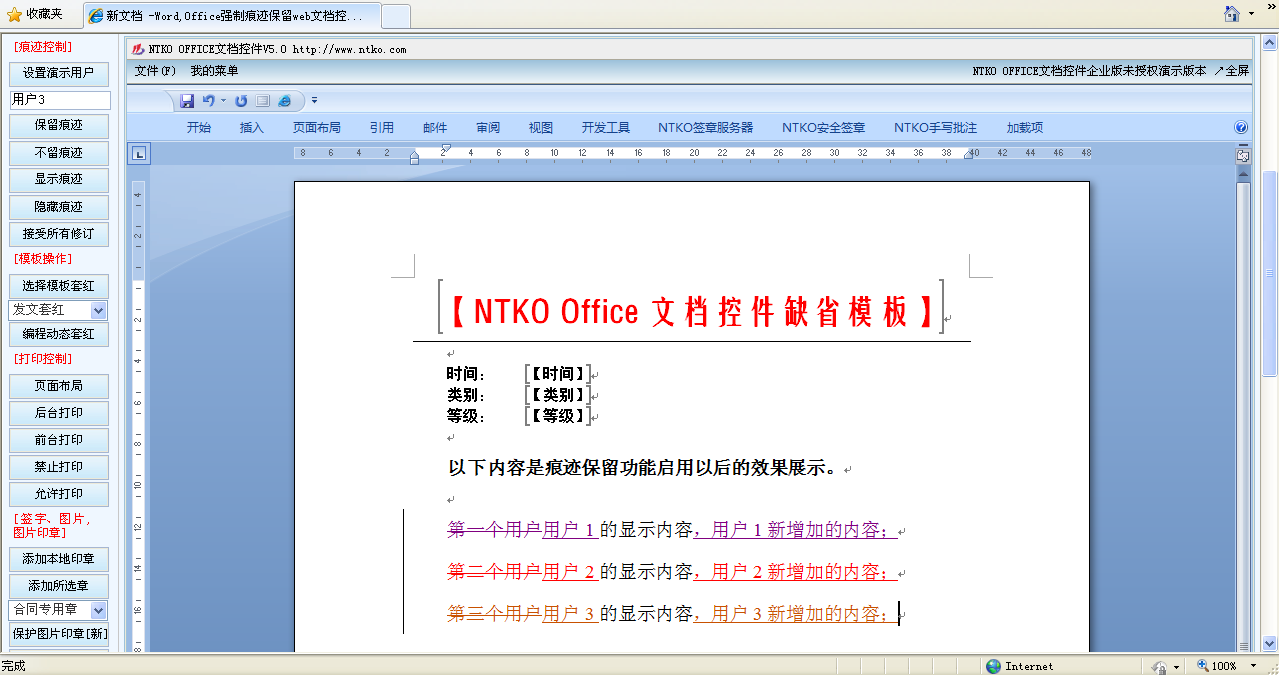Switch to the 开发工具 ribbon tab
The height and width of the screenshot is (675, 1279).
606,128
